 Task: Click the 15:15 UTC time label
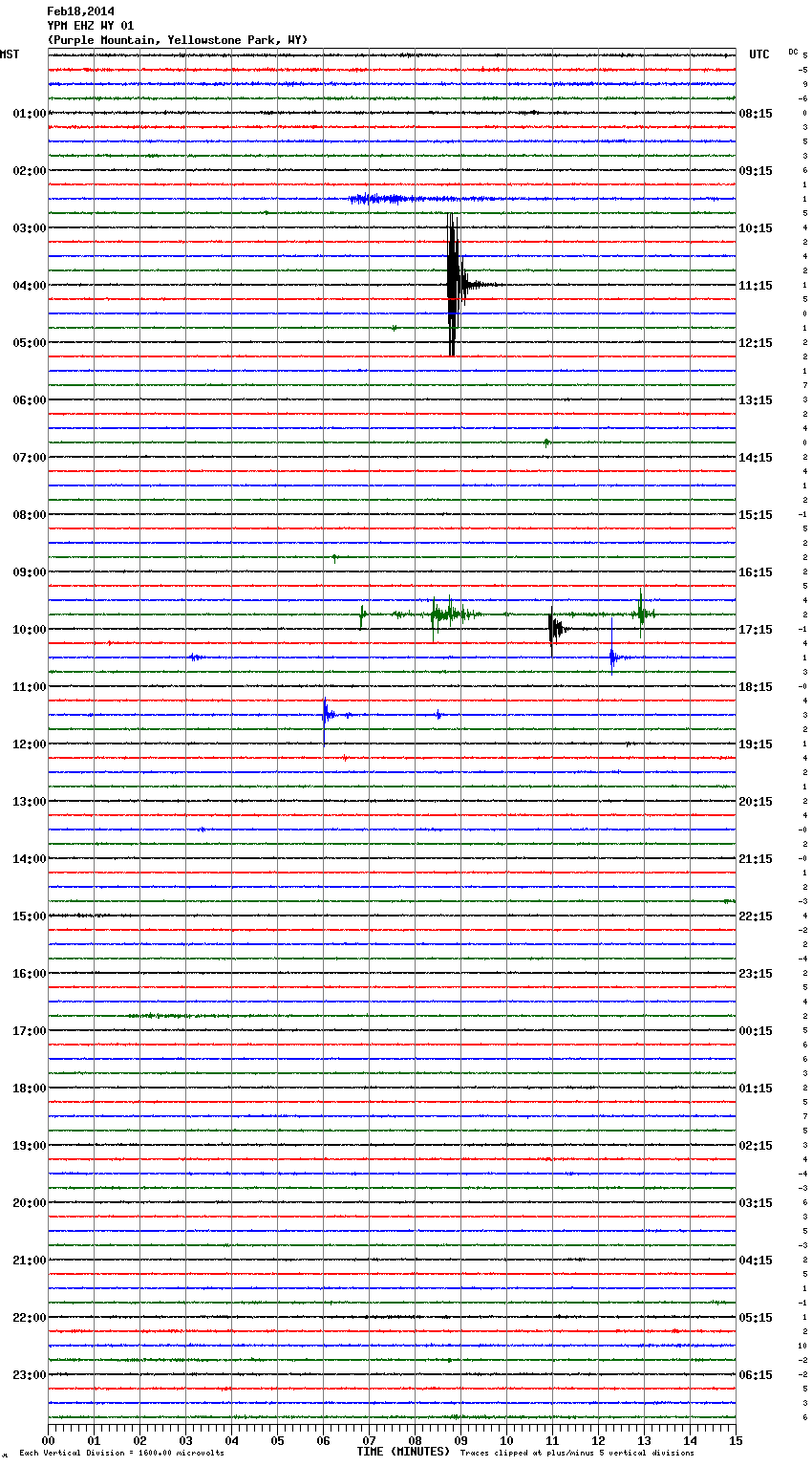pos(756,515)
